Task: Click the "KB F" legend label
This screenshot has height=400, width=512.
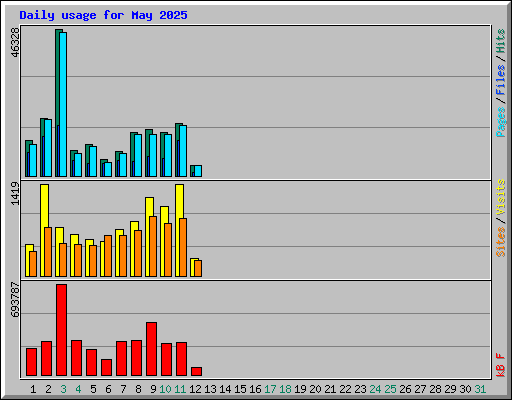Action: [500, 365]
